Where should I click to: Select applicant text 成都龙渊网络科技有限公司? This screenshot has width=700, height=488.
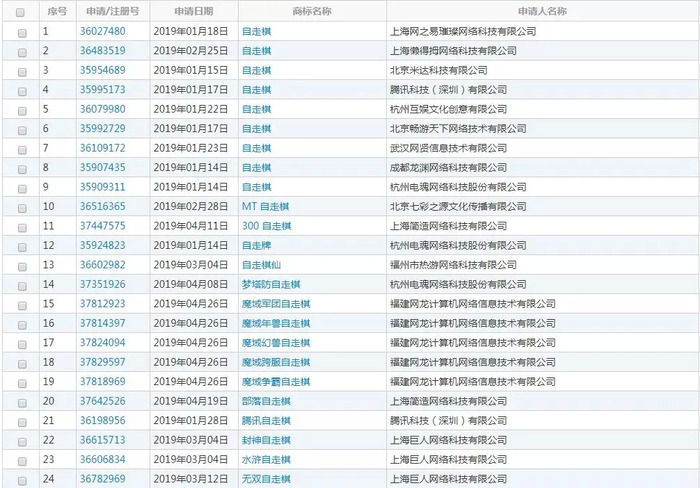click(x=449, y=167)
